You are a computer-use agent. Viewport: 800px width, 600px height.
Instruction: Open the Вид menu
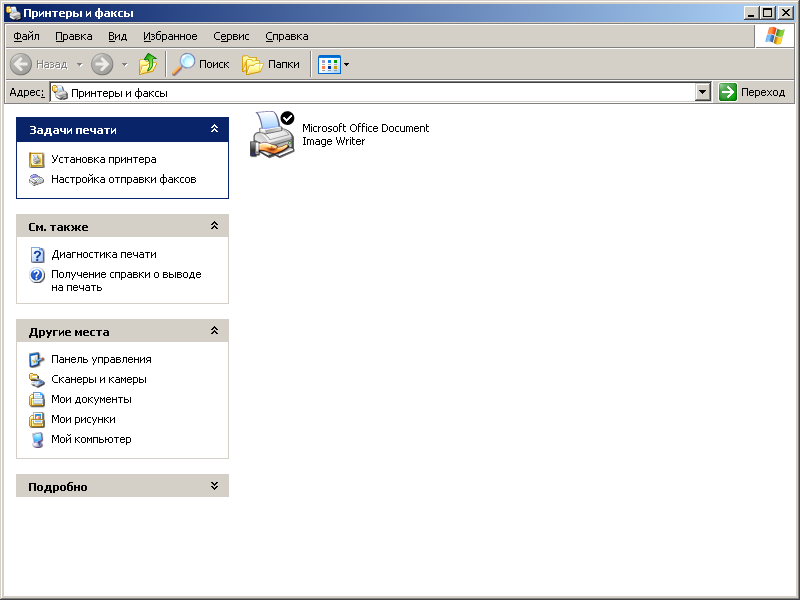coord(117,36)
